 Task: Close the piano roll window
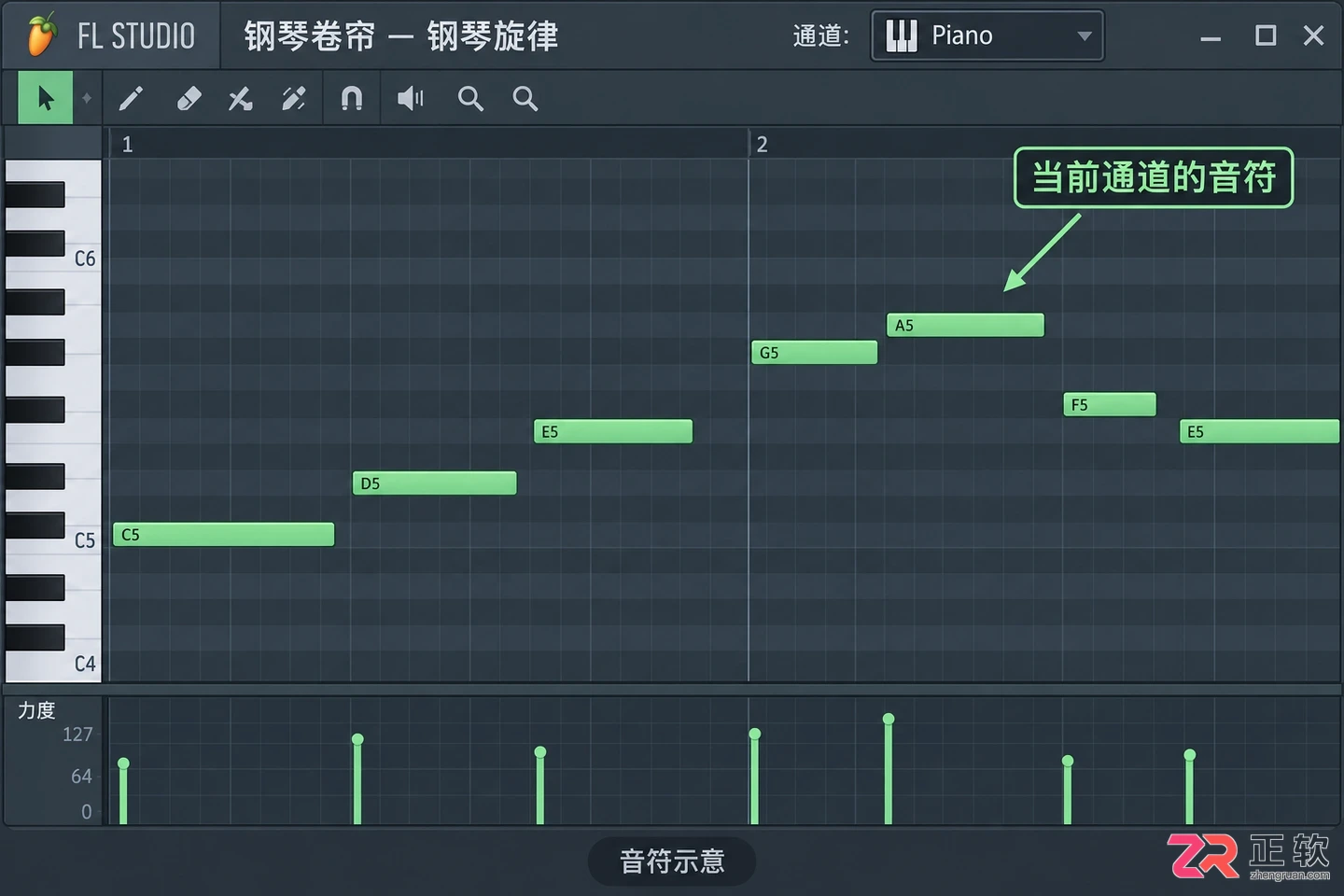(x=1314, y=35)
